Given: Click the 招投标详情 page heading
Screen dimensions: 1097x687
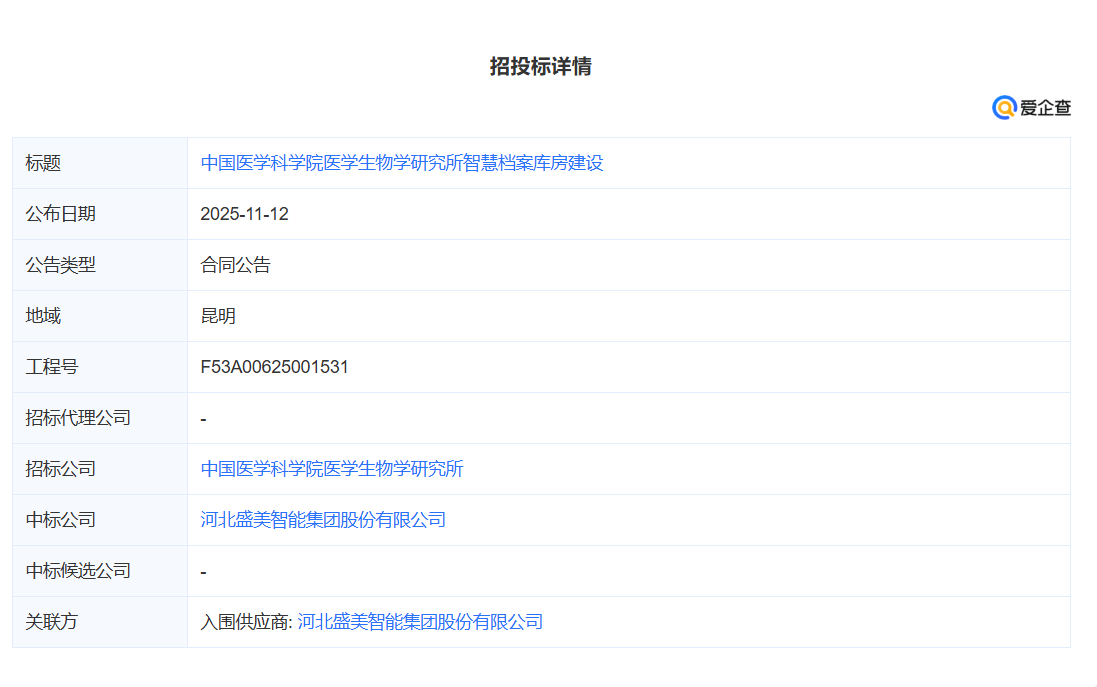Looking at the screenshot, I should coord(541,66).
